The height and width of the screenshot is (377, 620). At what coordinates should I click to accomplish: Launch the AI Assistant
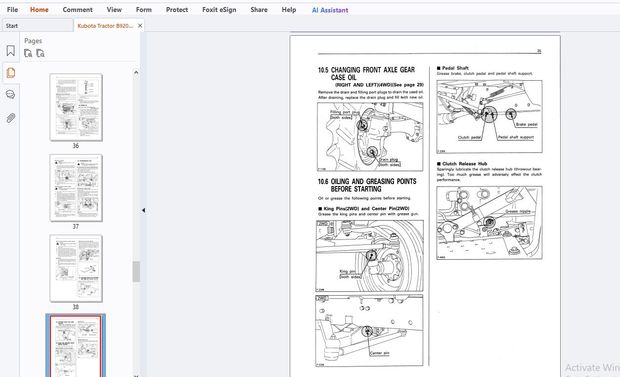pos(330,10)
